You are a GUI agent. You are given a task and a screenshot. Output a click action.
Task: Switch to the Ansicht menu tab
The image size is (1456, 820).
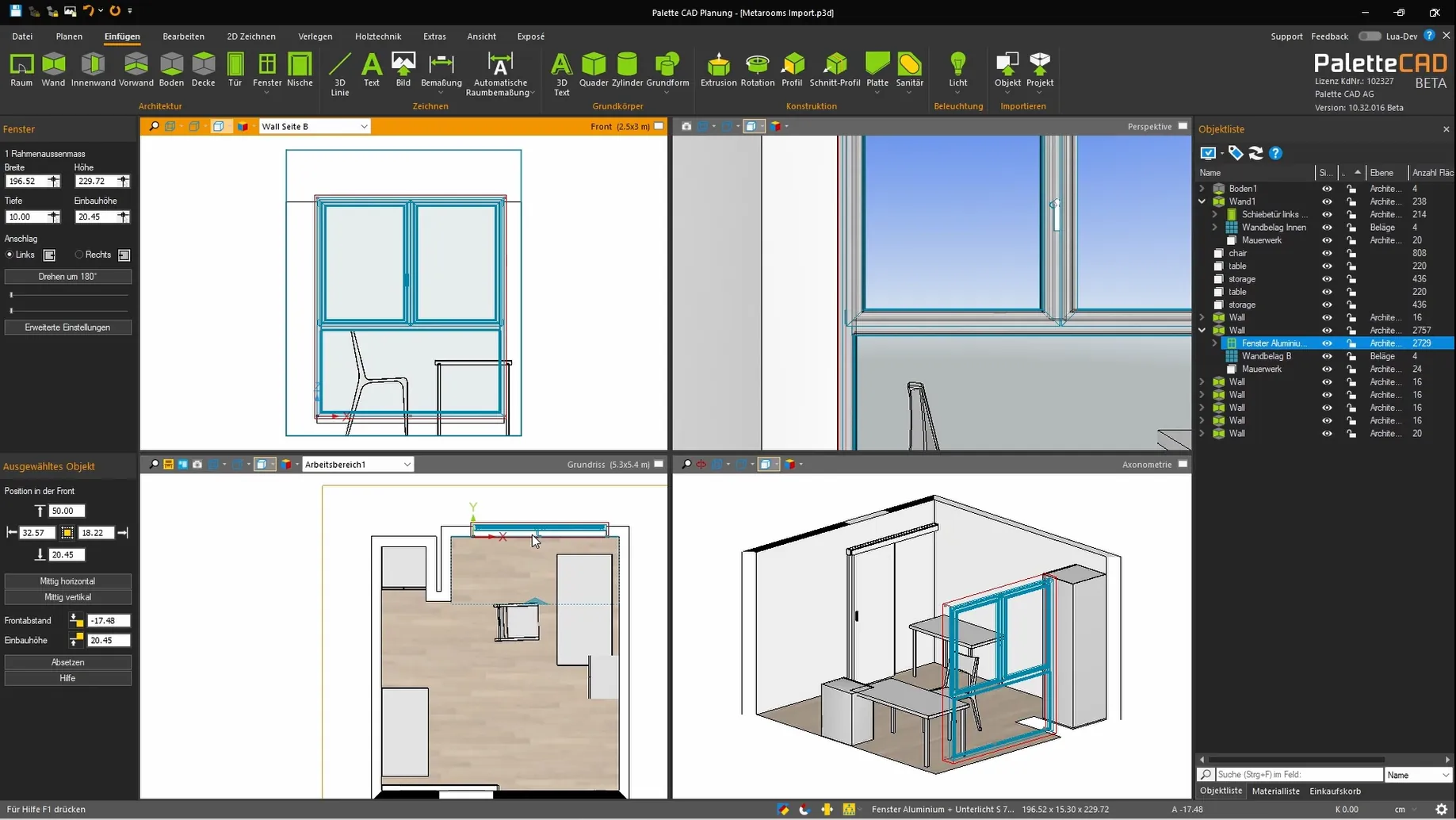(481, 36)
